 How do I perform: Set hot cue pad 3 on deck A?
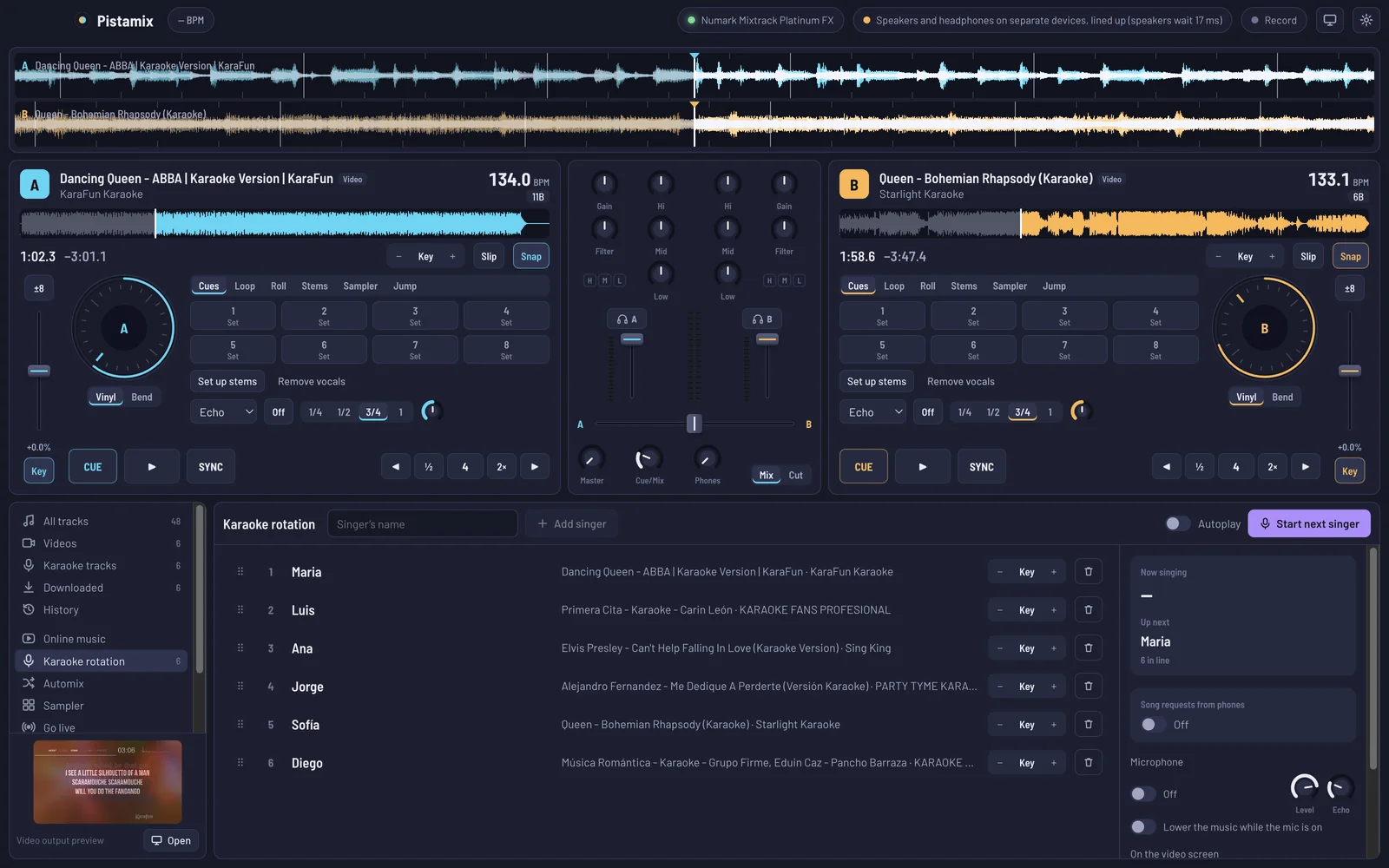pos(415,316)
